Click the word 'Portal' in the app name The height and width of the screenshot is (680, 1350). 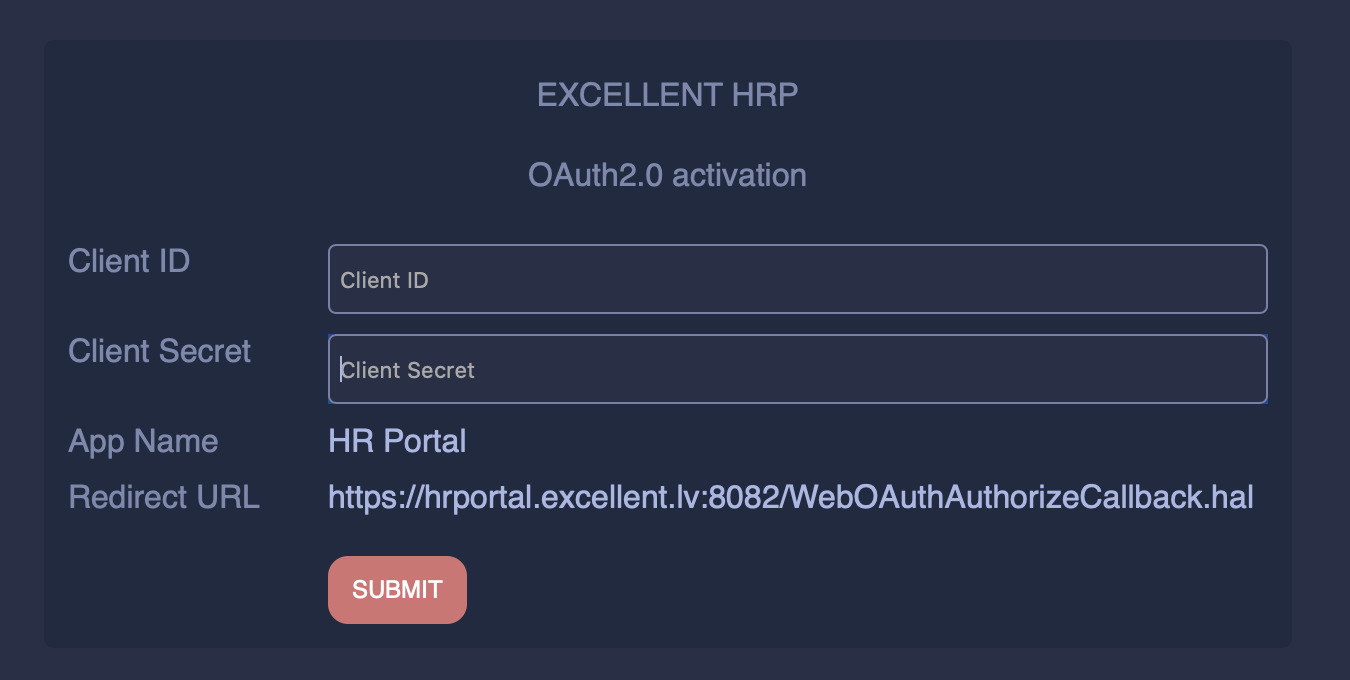427,442
